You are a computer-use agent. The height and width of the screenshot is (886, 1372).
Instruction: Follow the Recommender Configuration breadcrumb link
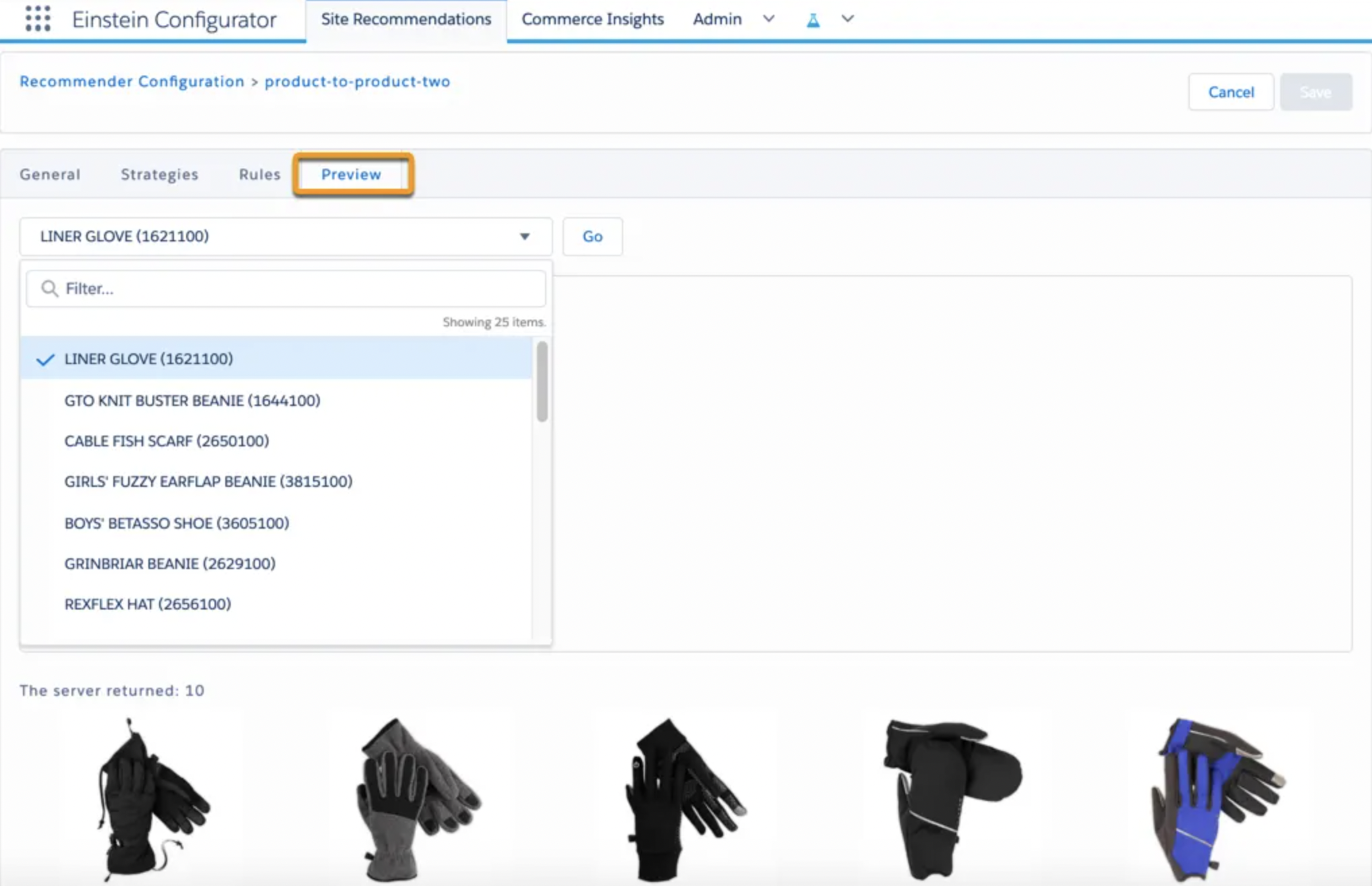pos(132,82)
